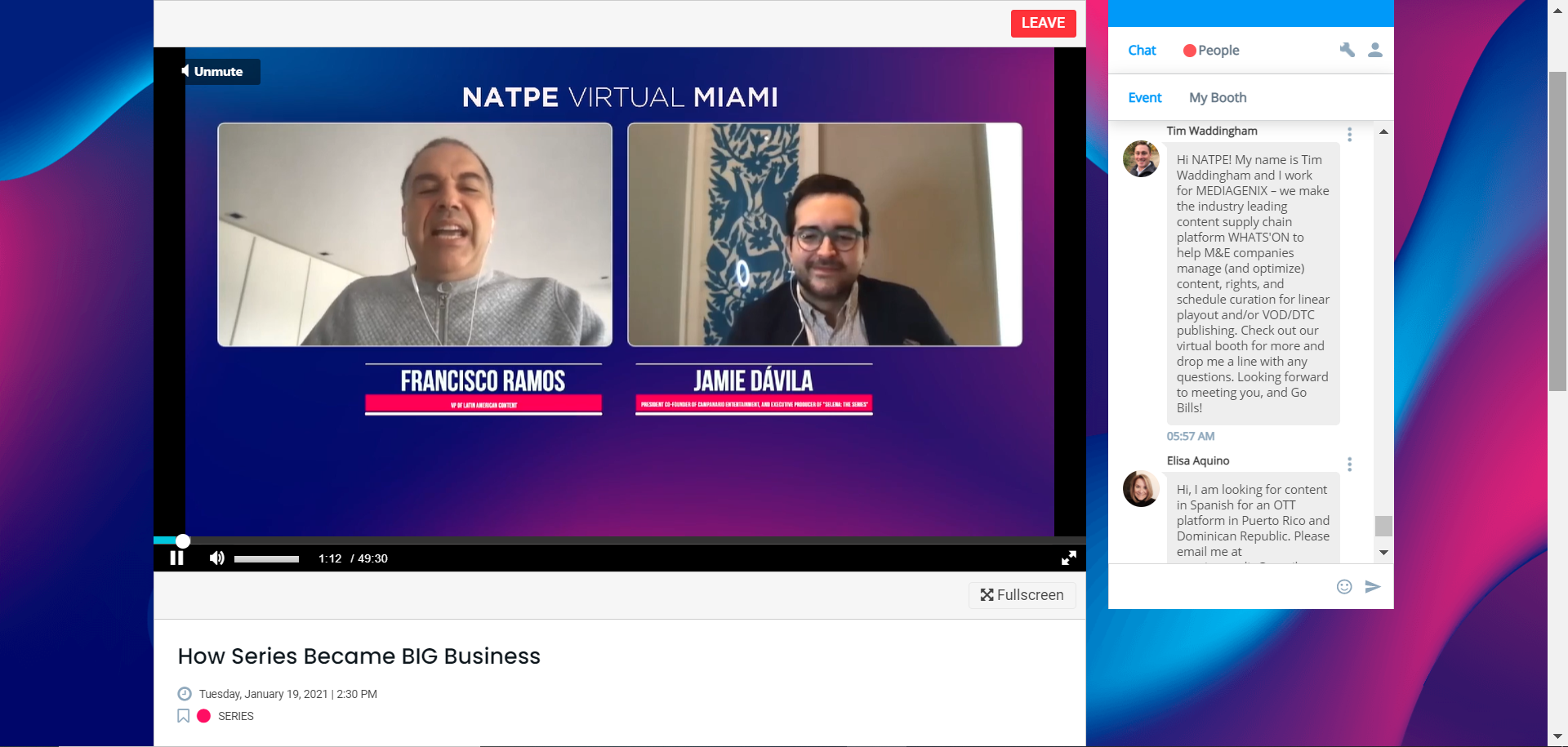
Task: Open the emoji picker in chat
Action: 1344,587
